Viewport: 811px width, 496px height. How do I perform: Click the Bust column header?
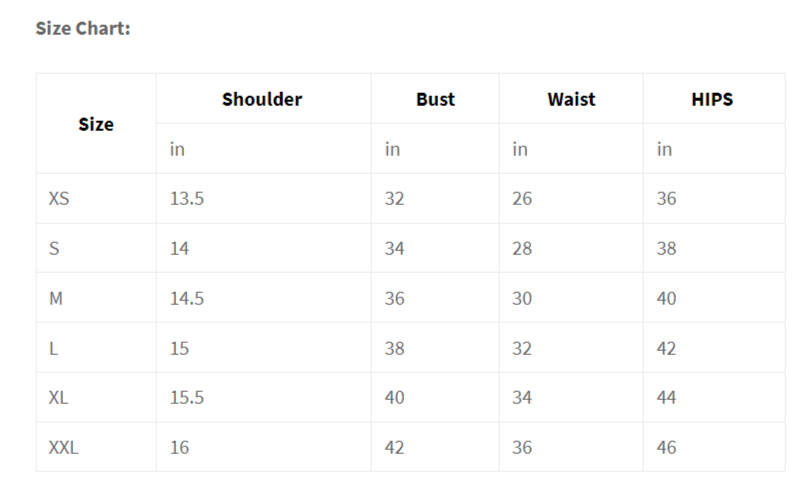point(435,99)
